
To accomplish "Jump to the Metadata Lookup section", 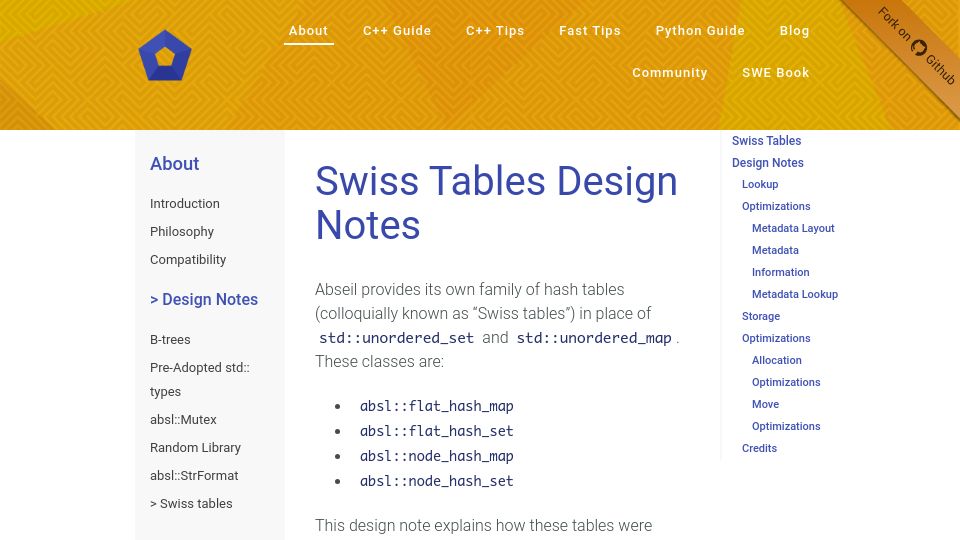I will tap(795, 294).
